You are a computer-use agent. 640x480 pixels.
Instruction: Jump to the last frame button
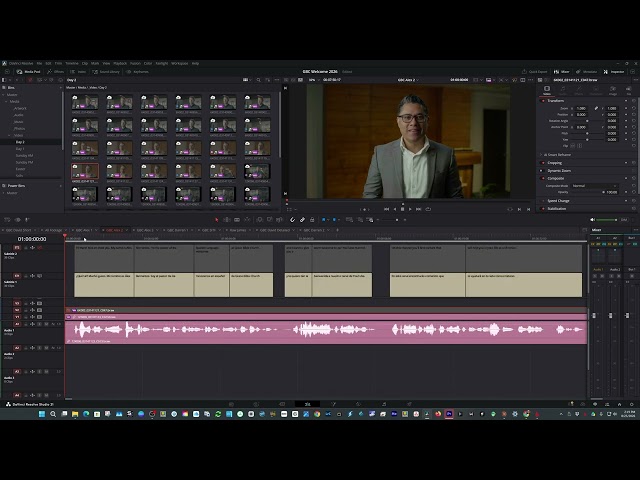point(418,209)
